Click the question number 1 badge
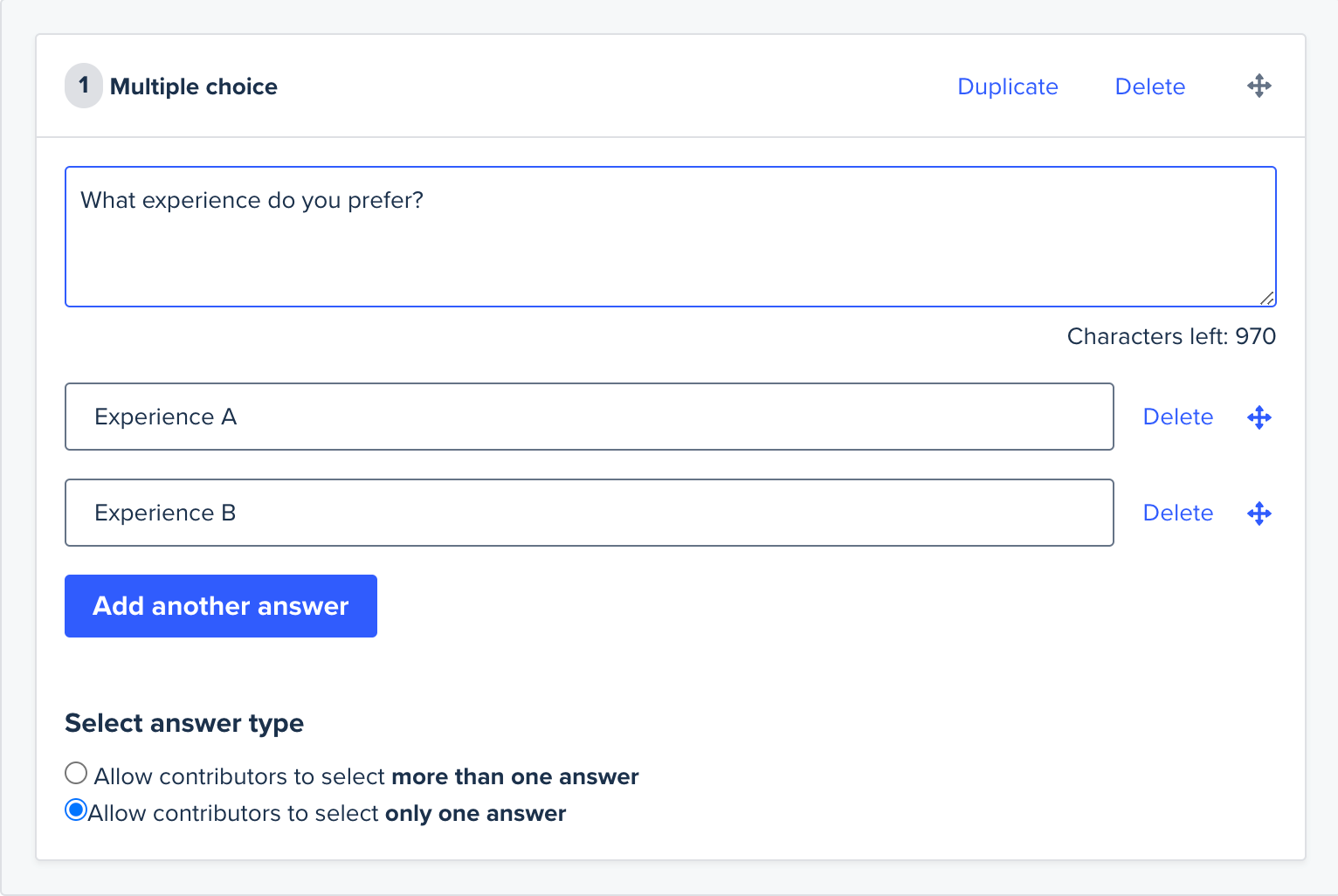 pyautogui.click(x=84, y=86)
